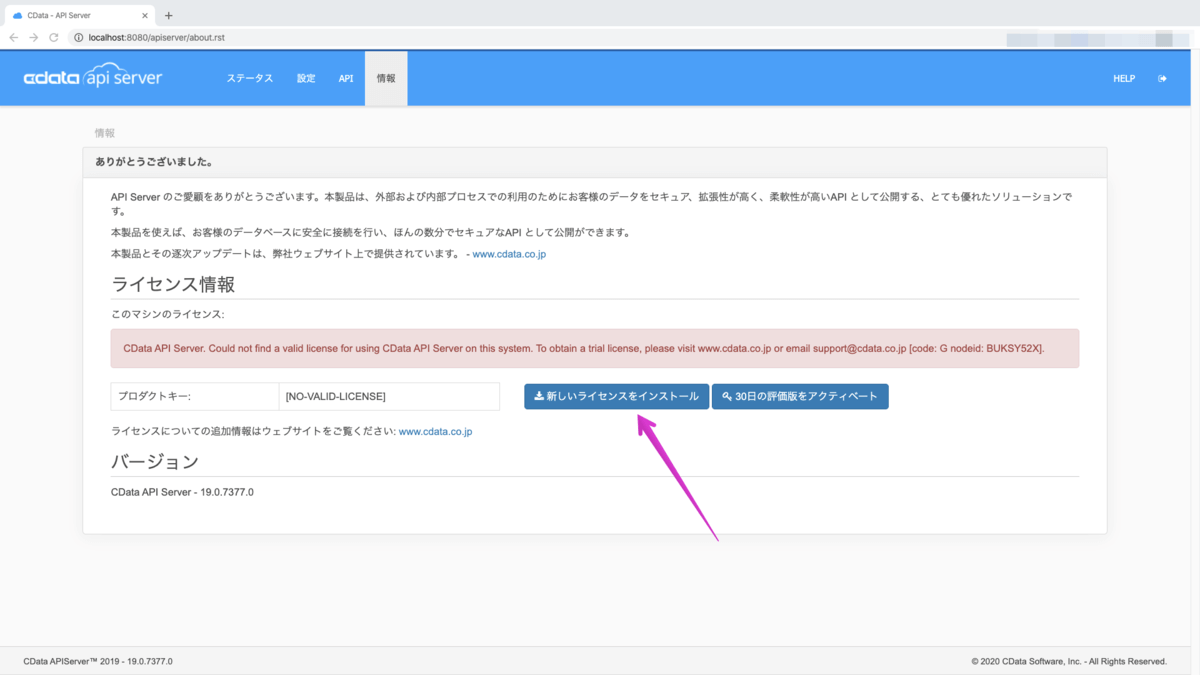
Task: Click the バージョン heading
Action: 155,462
